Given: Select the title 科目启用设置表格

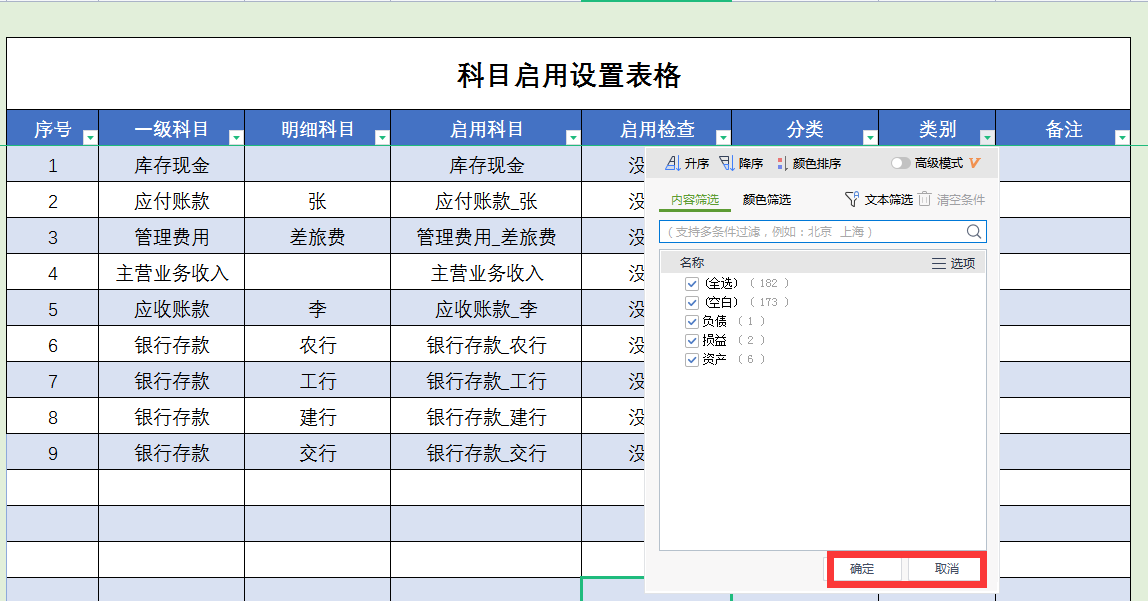Looking at the screenshot, I should pos(569,75).
